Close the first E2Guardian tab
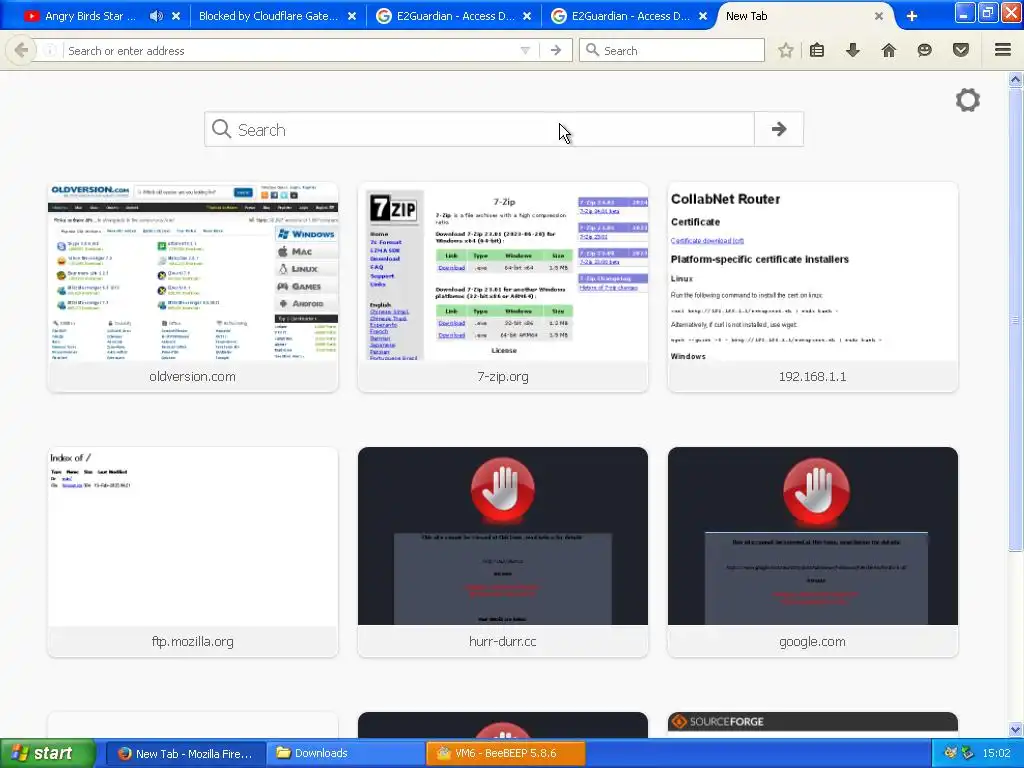 click(527, 16)
